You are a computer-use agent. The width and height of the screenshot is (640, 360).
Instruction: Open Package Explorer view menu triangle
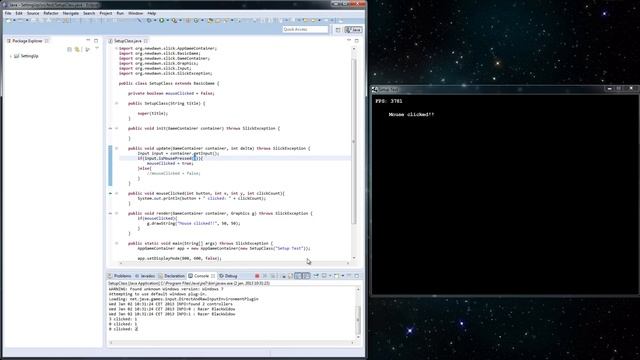97,49
